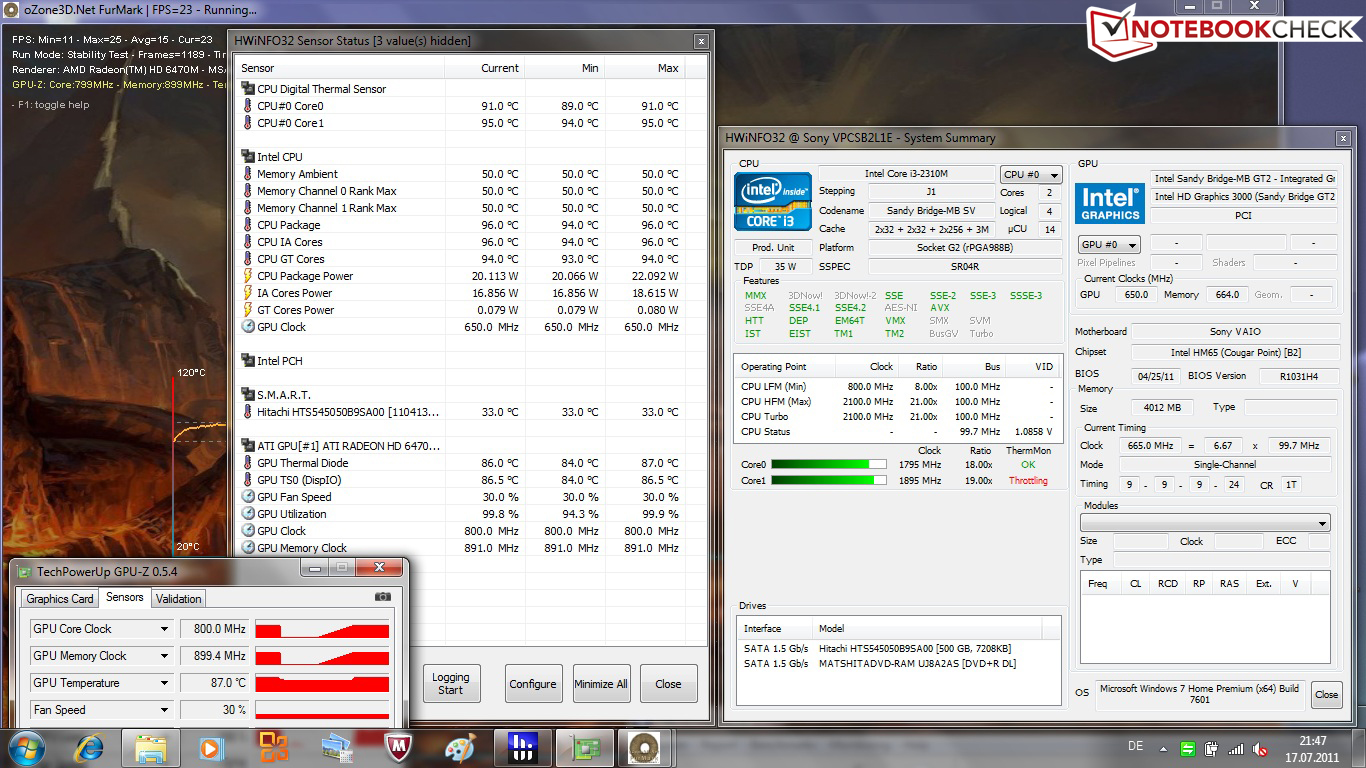Click the Intel Graphics logo
Screen dimensions: 1366x768
point(1110,204)
